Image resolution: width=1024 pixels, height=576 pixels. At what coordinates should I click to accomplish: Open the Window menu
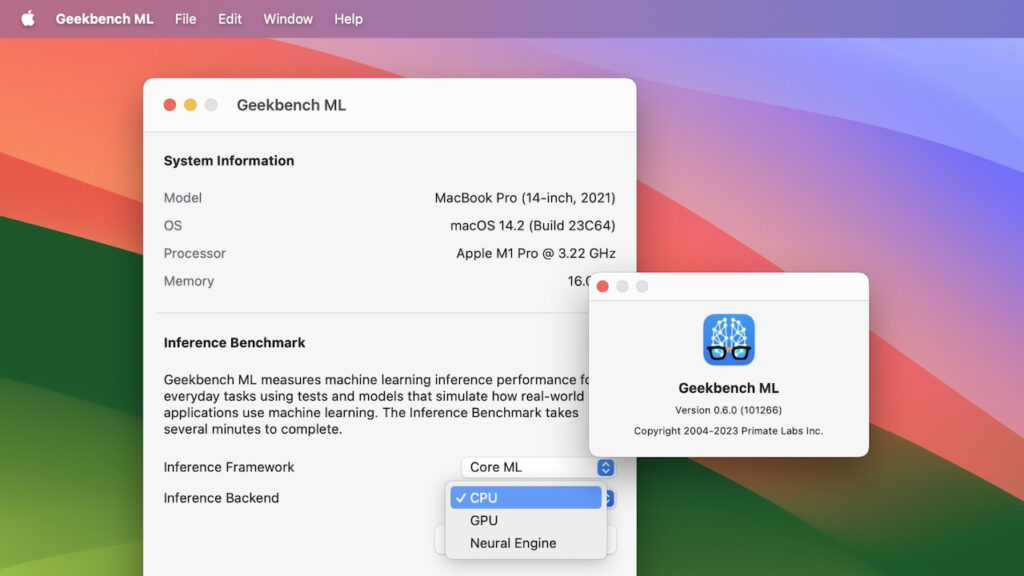pyautogui.click(x=287, y=18)
